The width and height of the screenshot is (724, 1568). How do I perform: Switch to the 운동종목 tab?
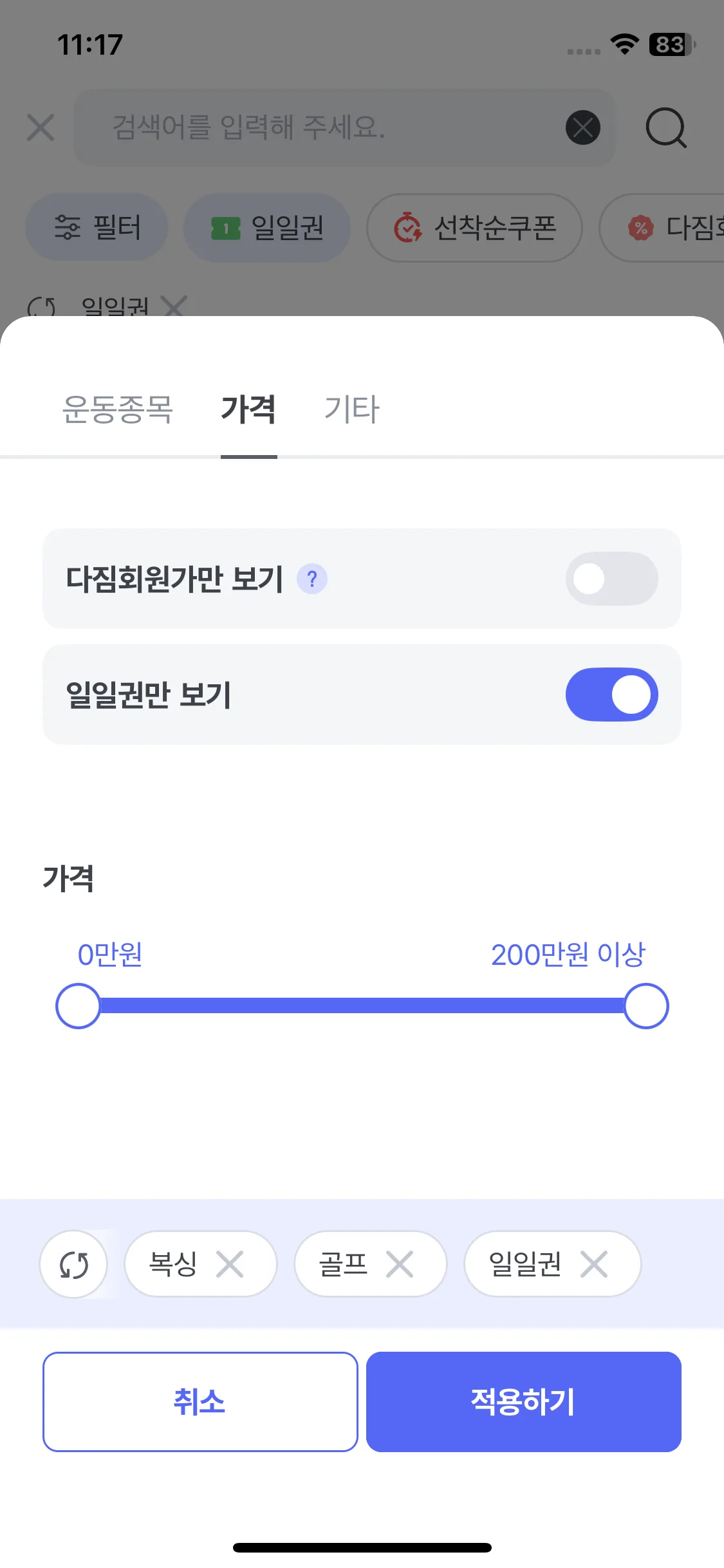pyautogui.click(x=118, y=409)
